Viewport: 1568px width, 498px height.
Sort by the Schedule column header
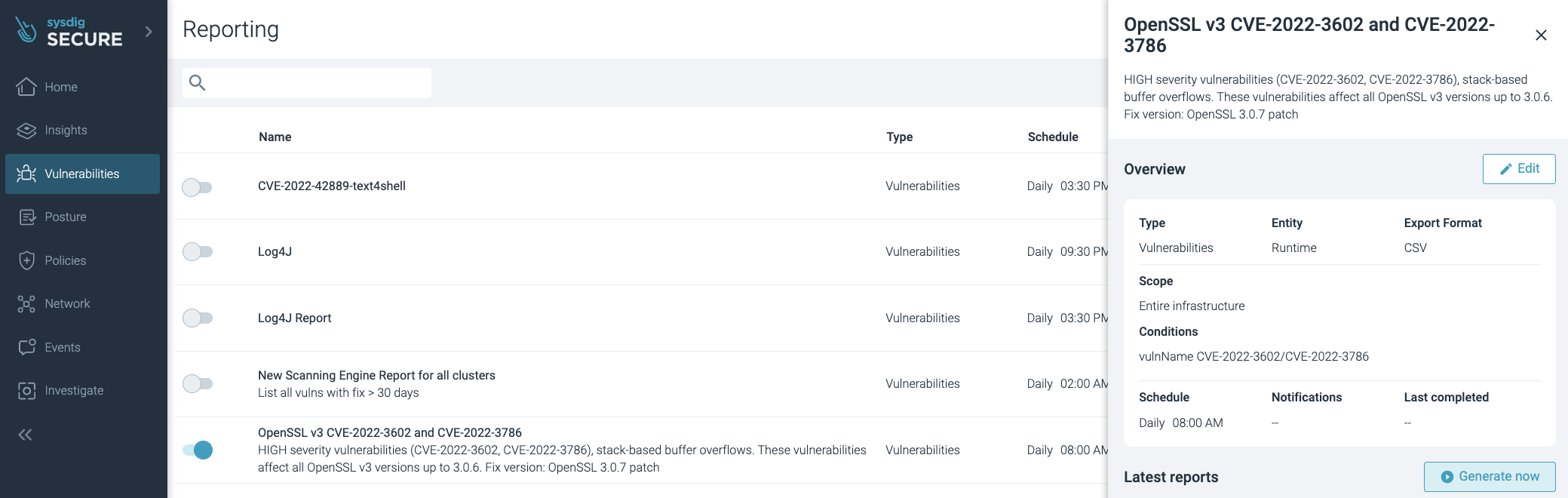click(x=1053, y=137)
